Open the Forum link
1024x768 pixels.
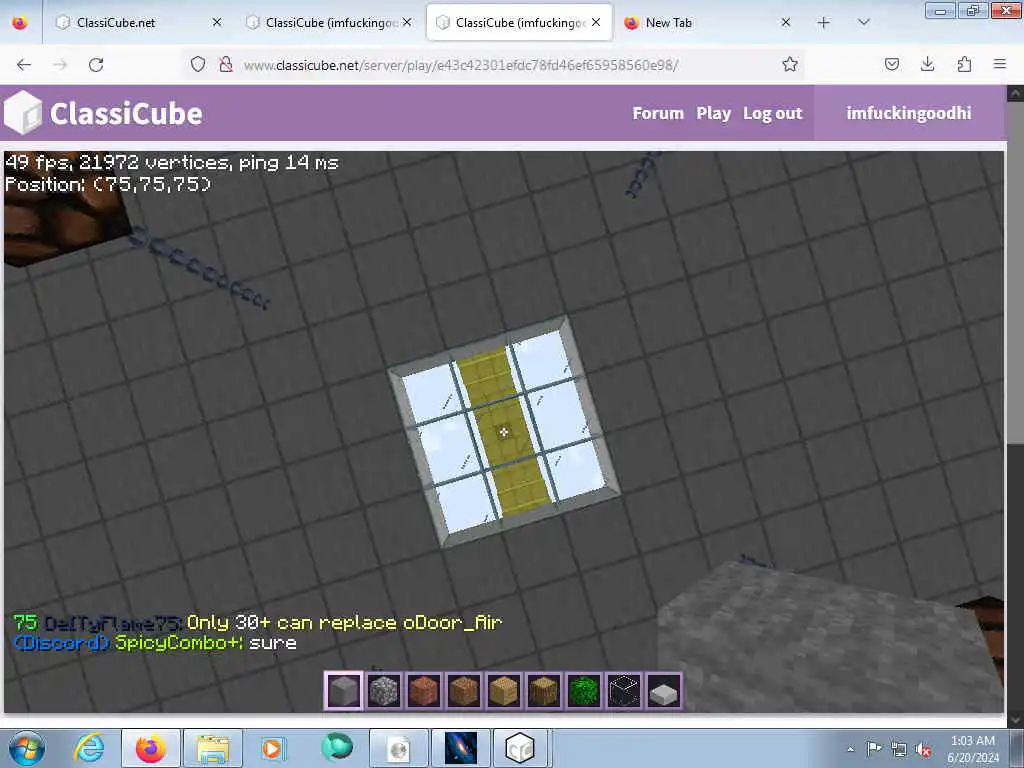[658, 113]
